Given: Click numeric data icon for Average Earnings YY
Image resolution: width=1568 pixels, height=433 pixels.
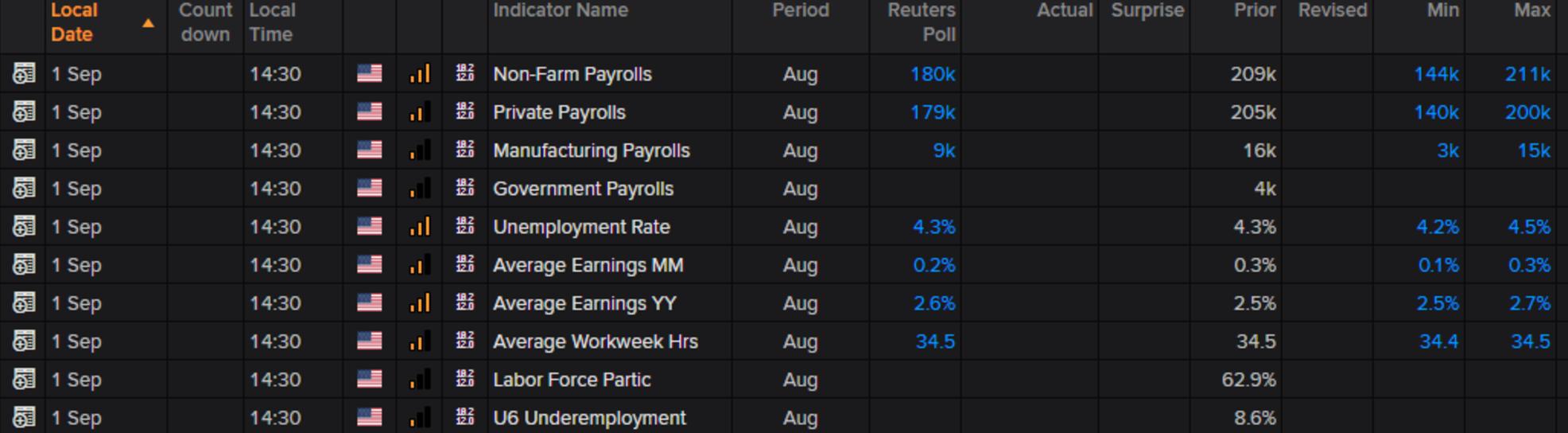Looking at the screenshot, I should pos(465,302).
